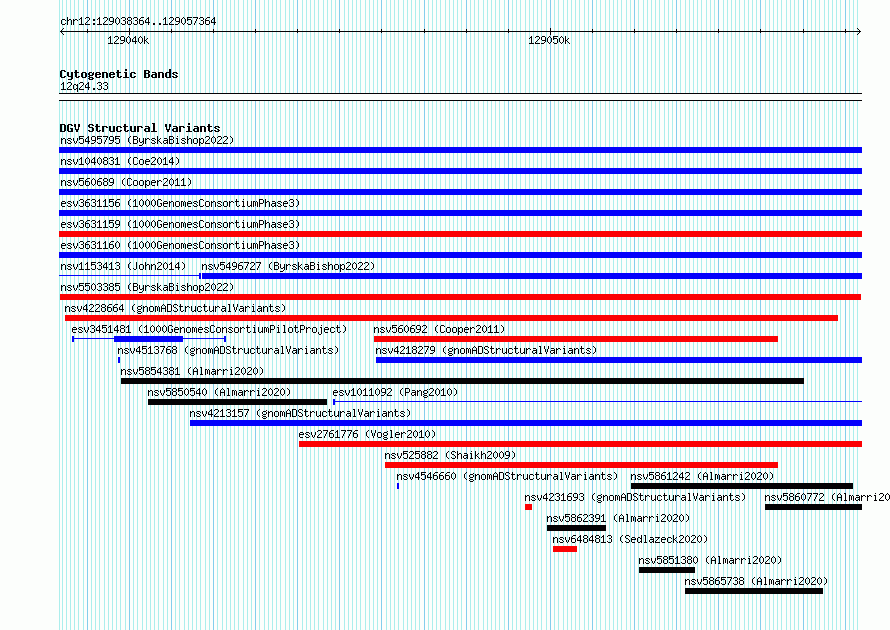Select the red bar under nsv6484813
The width and height of the screenshot is (890, 630).
tap(565, 549)
